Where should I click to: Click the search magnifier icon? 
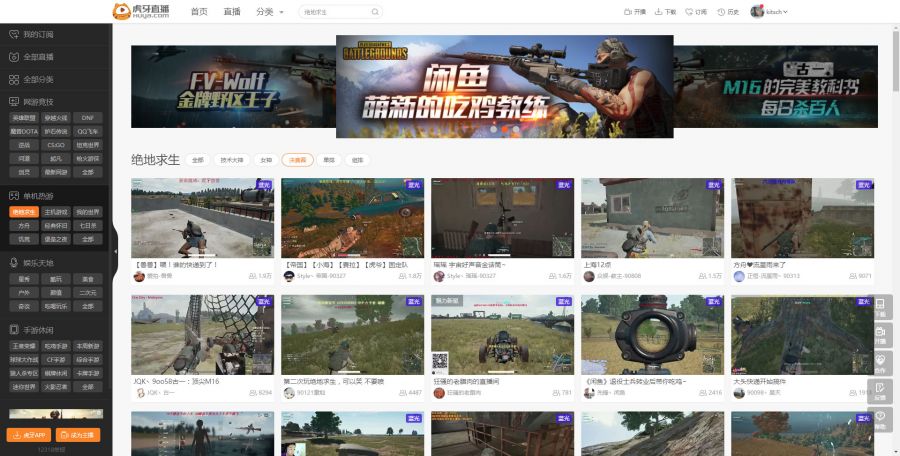375,12
